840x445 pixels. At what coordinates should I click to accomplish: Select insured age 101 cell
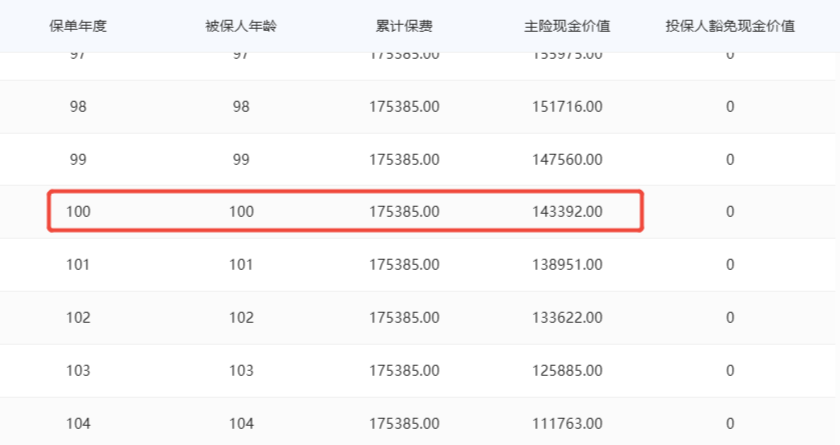tap(241, 265)
